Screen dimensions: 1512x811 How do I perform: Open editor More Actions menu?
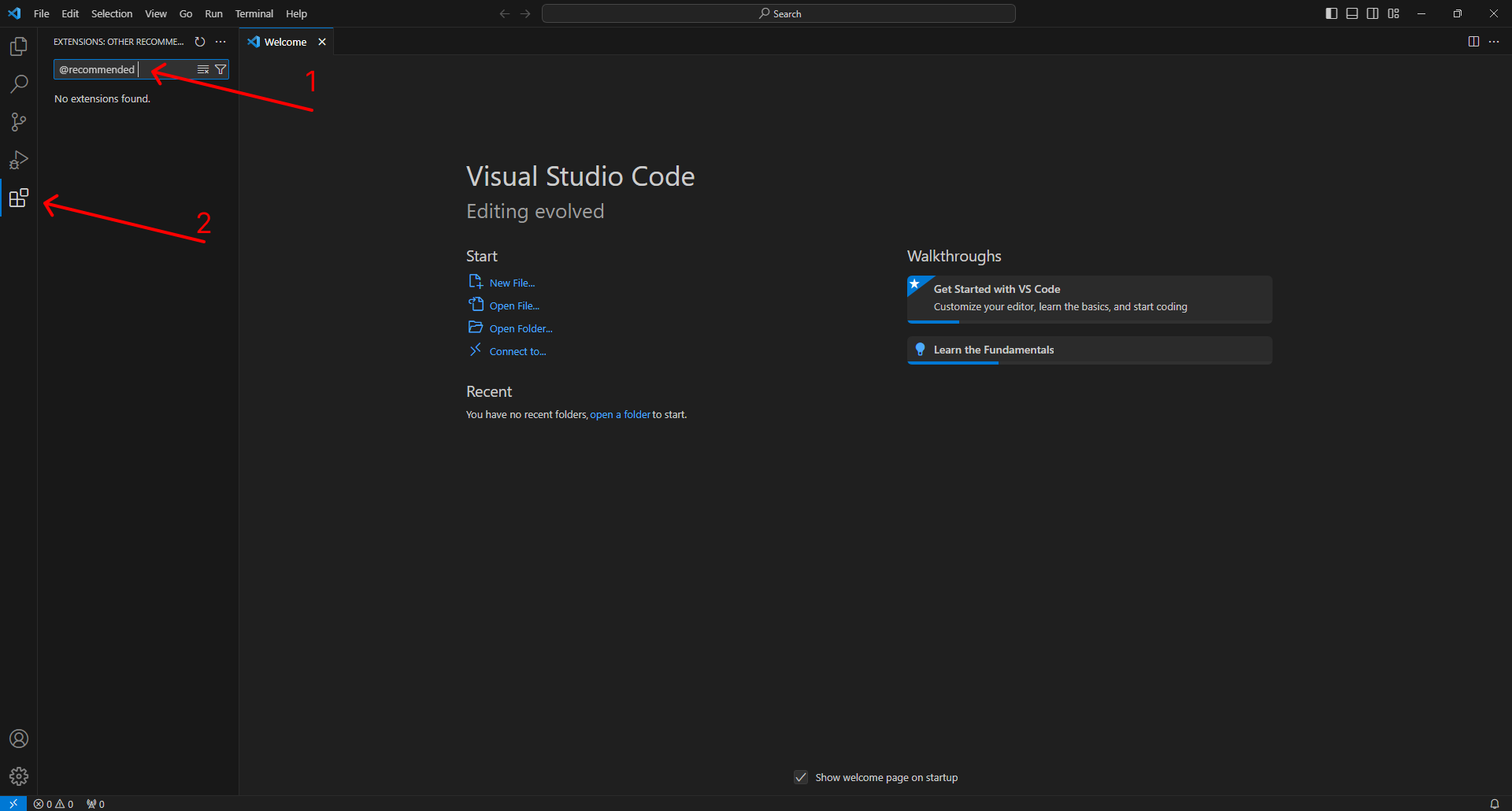[x=1494, y=42]
